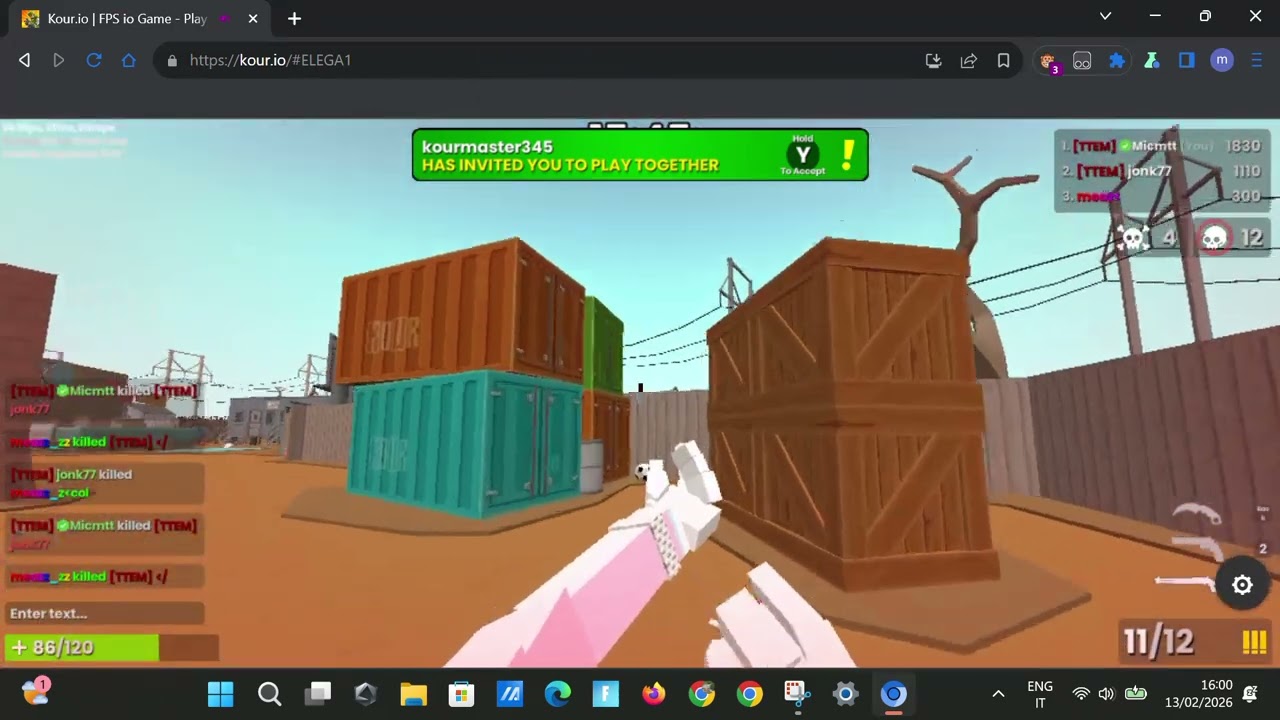Open Microsoft Edge from the taskbar

(x=557, y=694)
